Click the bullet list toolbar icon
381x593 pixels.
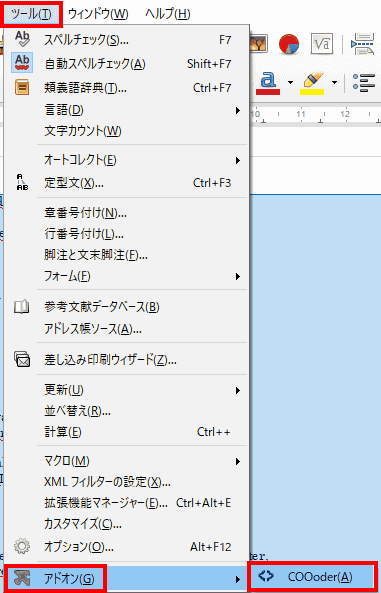tap(363, 83)
